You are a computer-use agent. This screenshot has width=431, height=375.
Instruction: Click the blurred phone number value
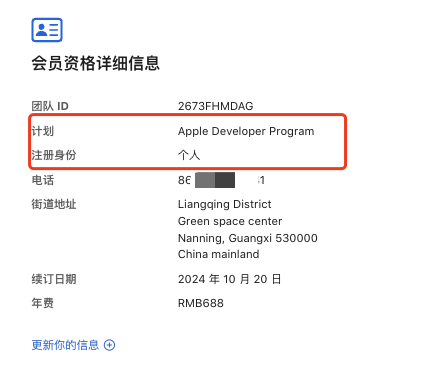pyautogui.click(x=221, y=180)
